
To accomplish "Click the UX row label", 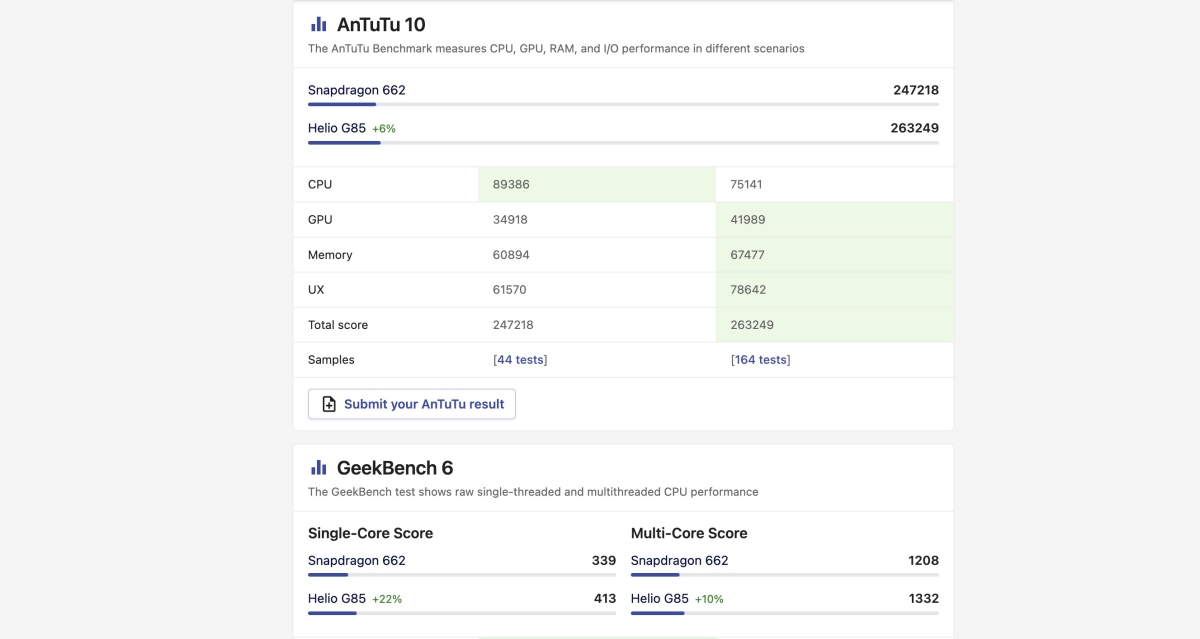I will [x=316, y=290].
